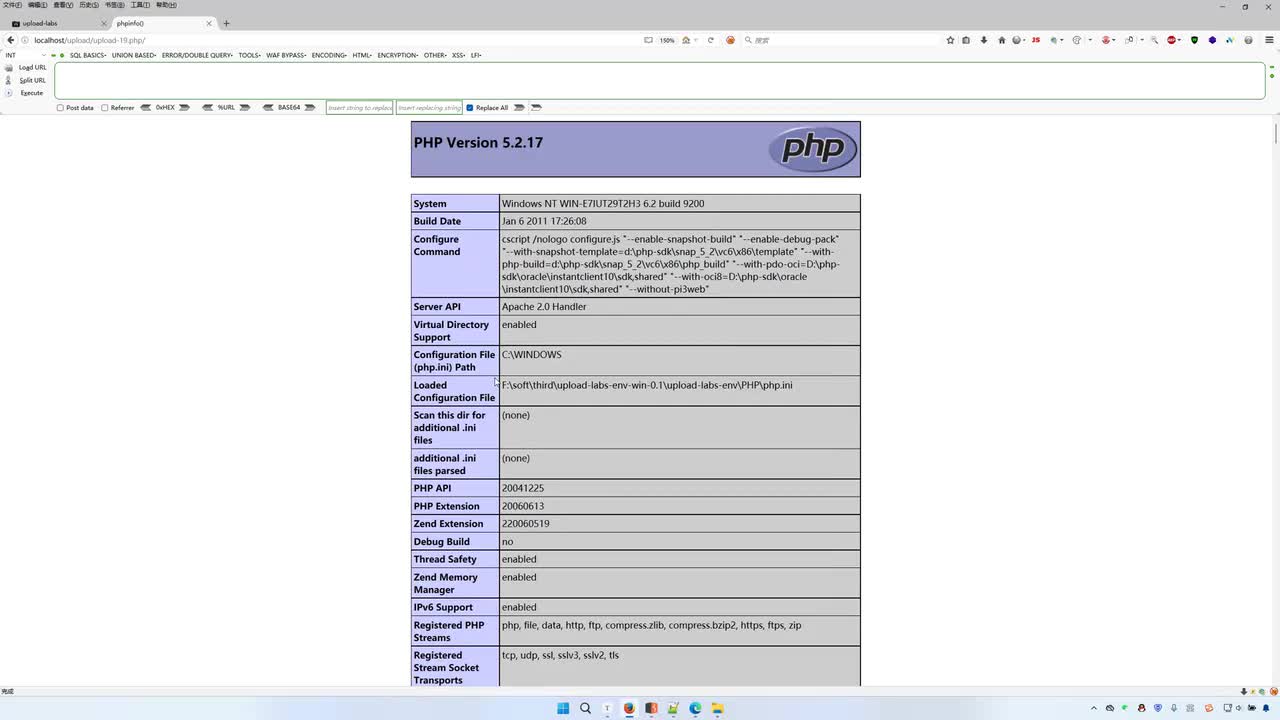Screen dimensions: 1280x720
Task: Open File Explorer from the taskbar
Action: pyautogui.click(x=717, y=708)
